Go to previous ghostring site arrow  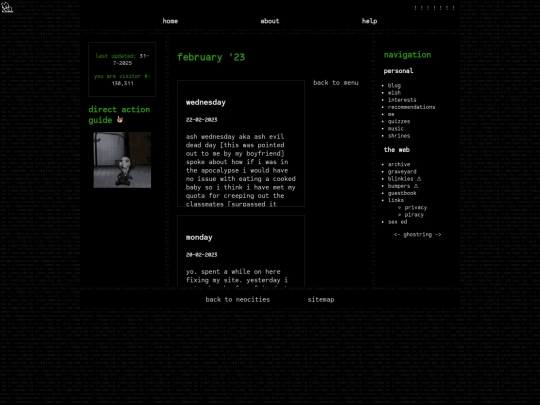click(x=397, y=235)
